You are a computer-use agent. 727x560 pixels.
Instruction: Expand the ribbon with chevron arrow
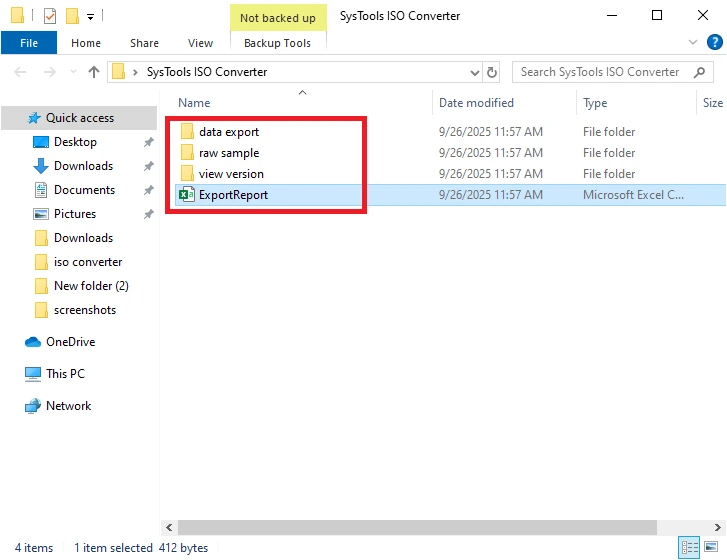pyautogui.click(x=693, y=43)
